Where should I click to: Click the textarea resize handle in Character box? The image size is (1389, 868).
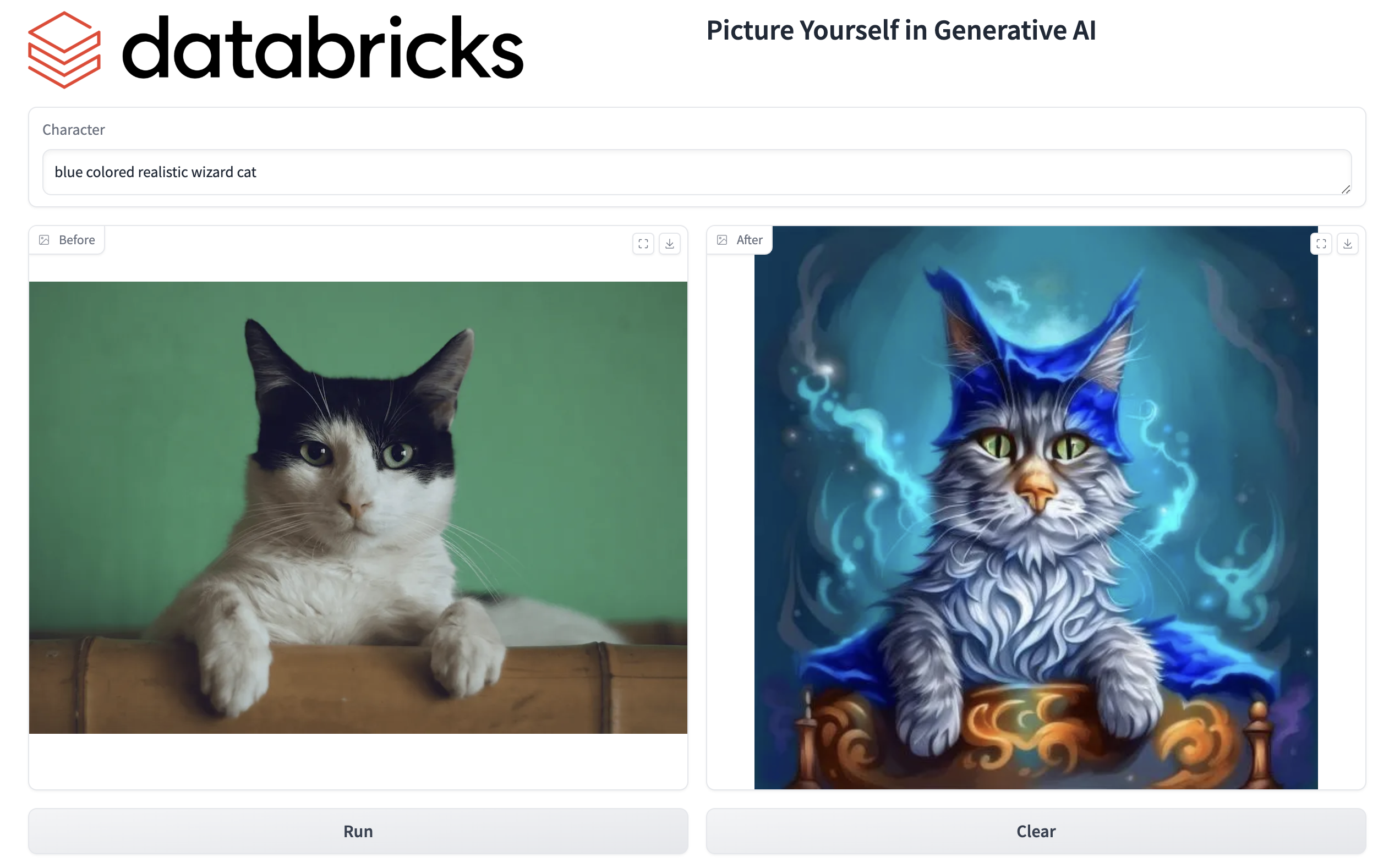tap(1346, 189)
